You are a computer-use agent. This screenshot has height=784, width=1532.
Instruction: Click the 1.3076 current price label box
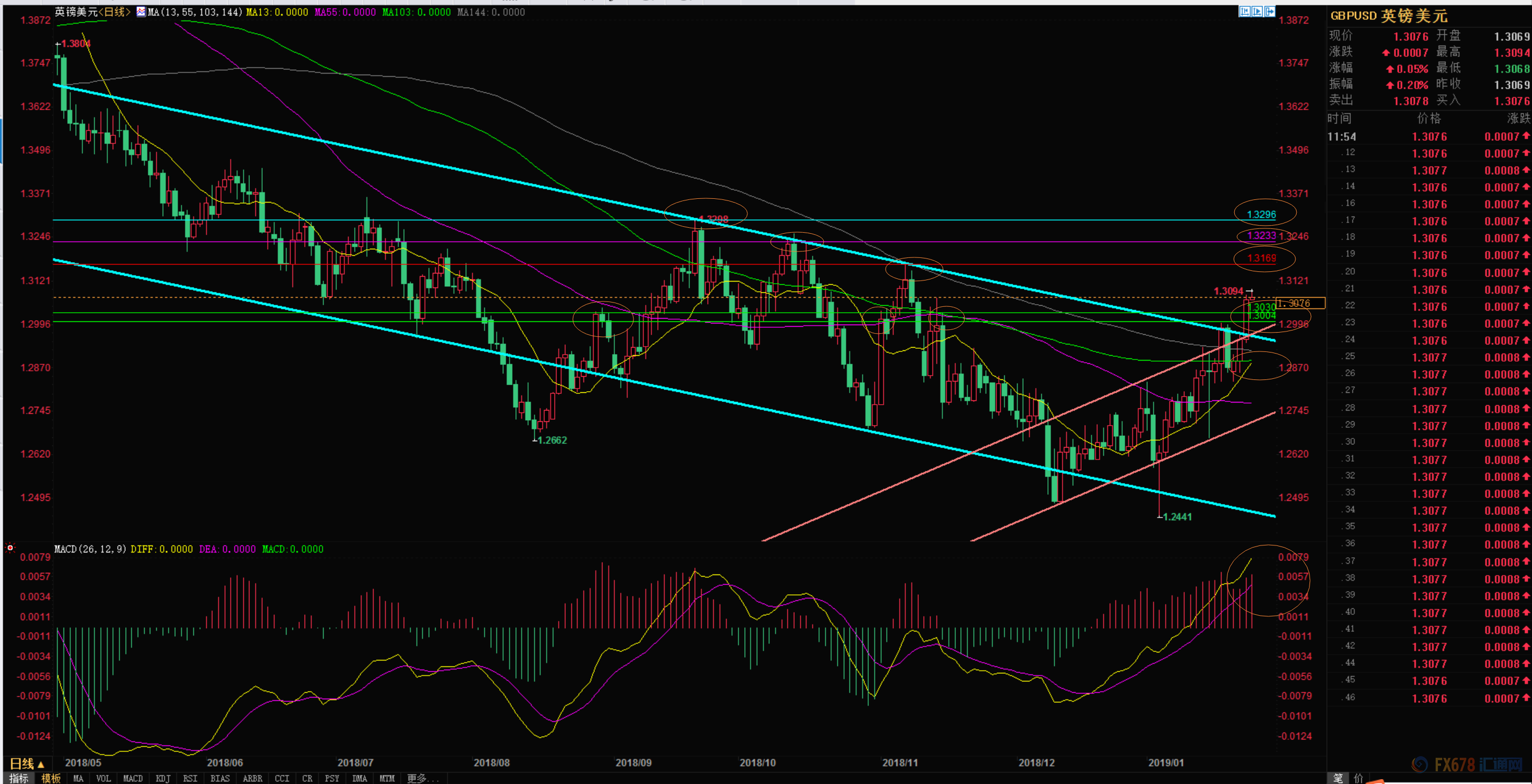tap(1300, 303)
